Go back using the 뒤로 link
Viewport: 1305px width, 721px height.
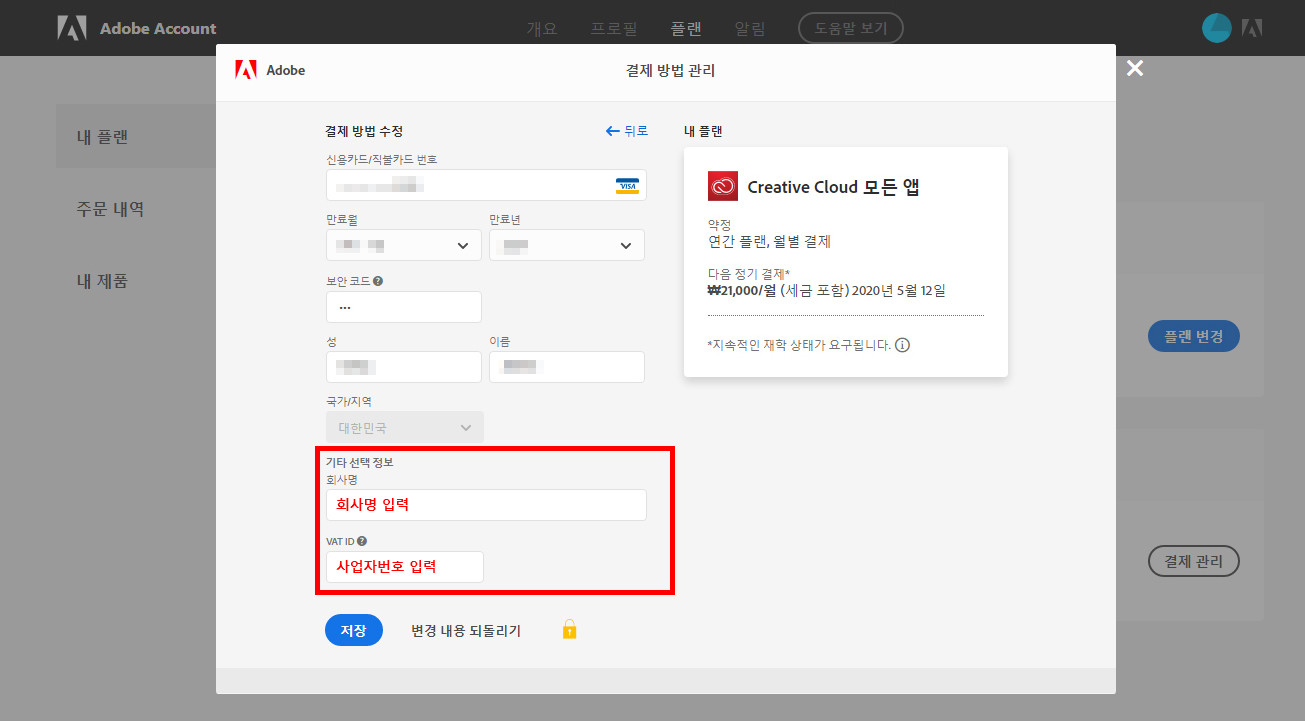[627, 131]
